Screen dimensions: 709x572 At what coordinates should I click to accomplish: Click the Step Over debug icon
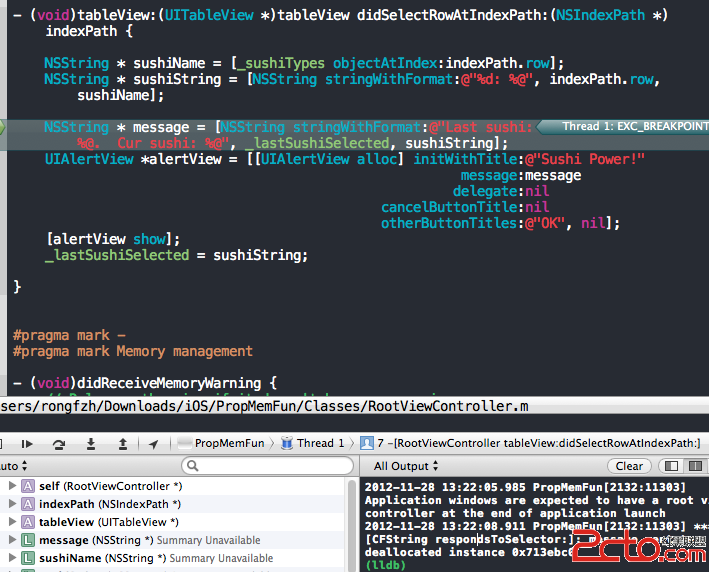point(59,443)
